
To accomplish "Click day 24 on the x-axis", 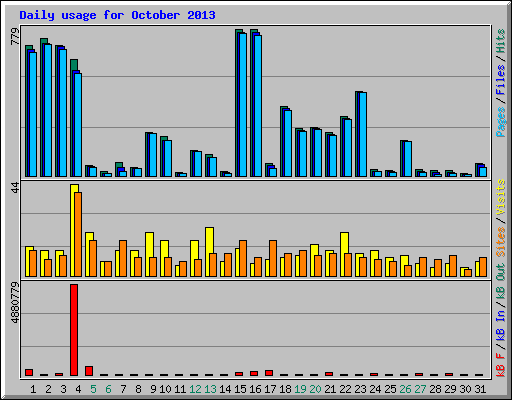I will [x=375, y=389].
